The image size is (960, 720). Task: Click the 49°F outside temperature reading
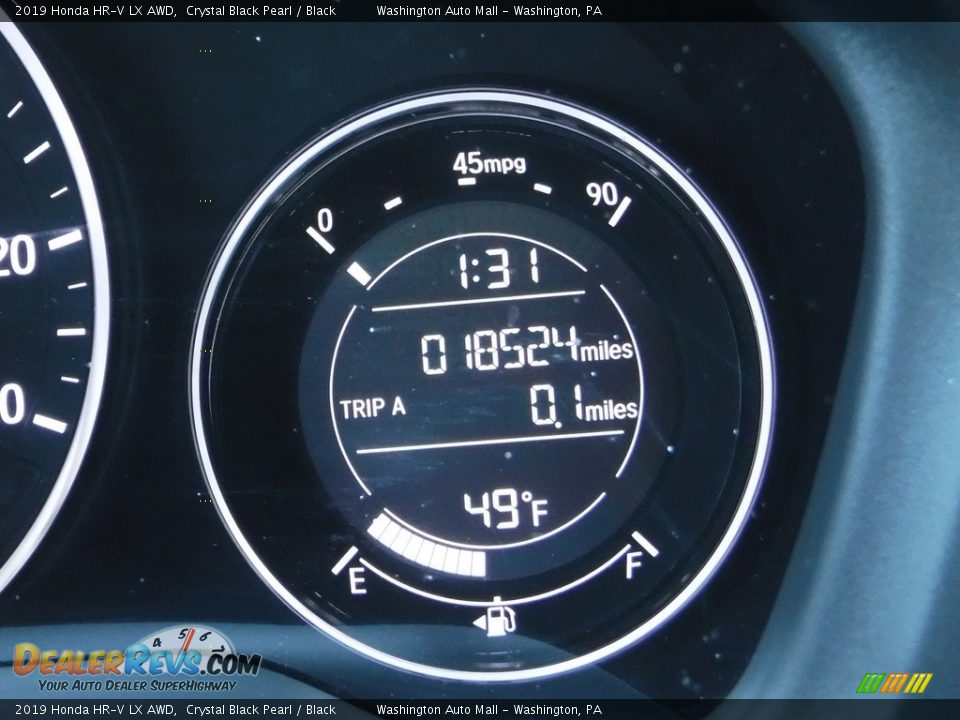(x=505, y=510)
